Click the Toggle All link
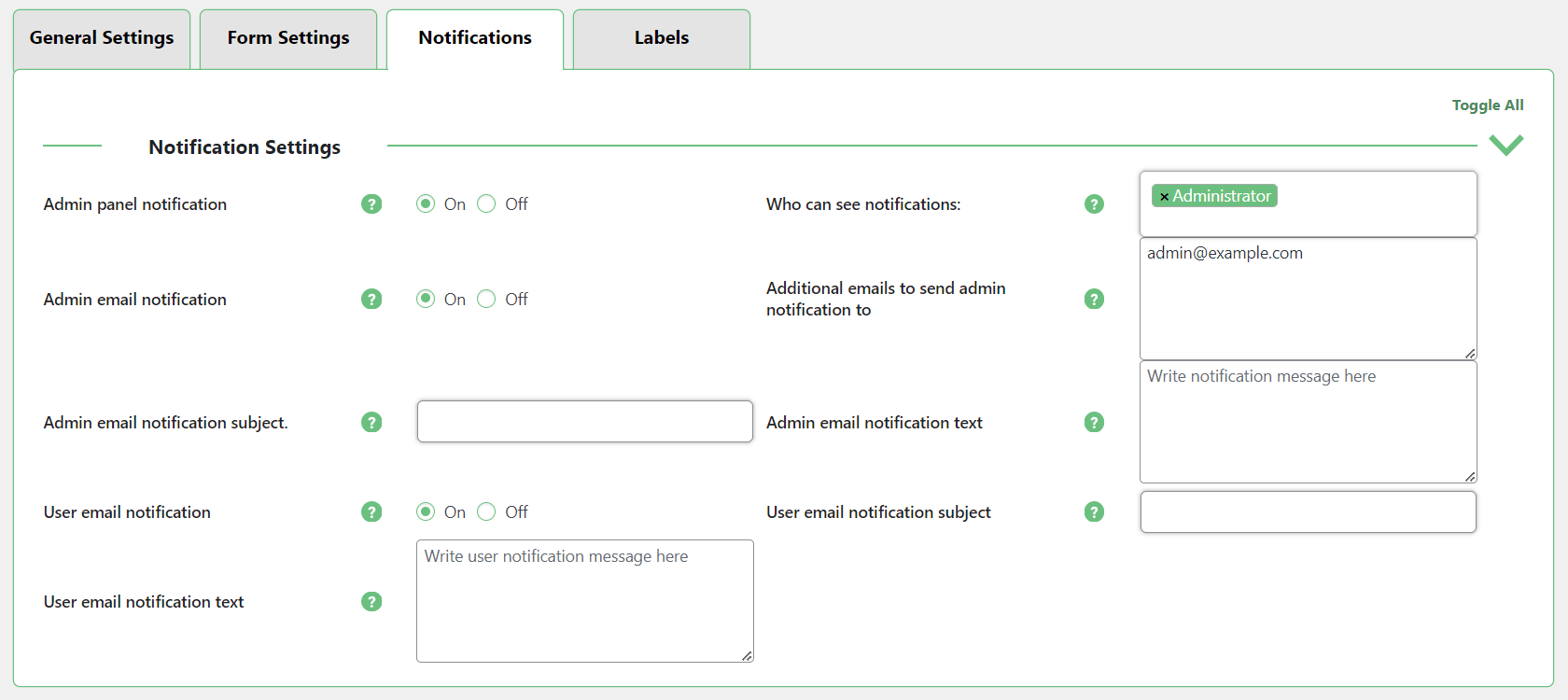This screenshot has height=700, width=1568. [x=1487, y=105]
